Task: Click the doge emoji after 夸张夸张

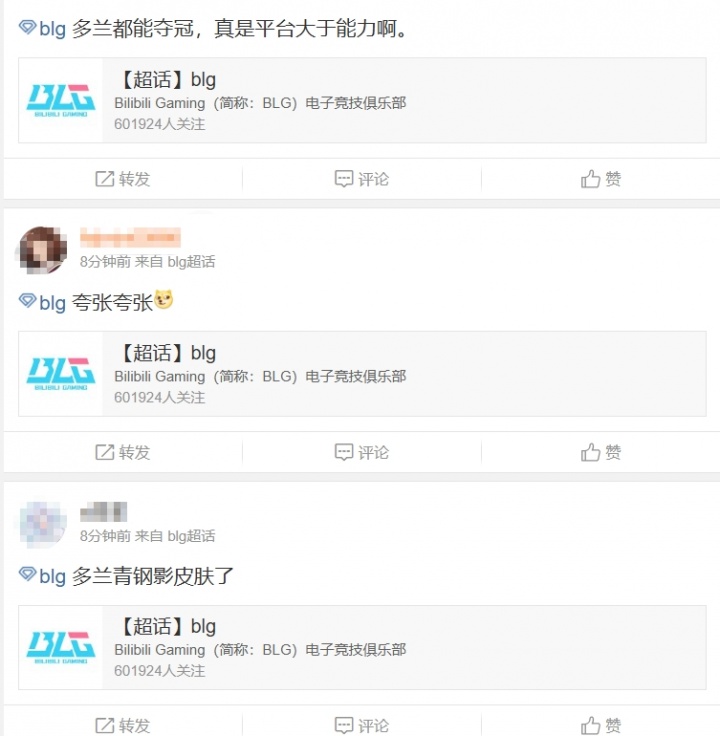Action: 164,300
